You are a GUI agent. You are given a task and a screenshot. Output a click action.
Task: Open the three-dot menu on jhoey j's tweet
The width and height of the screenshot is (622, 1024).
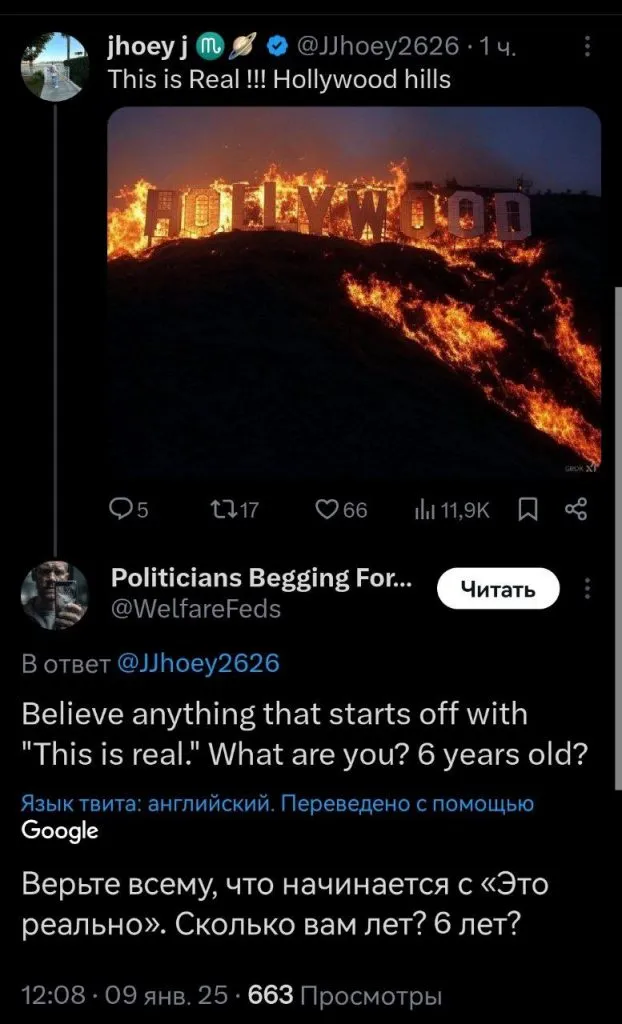click(x=587, y=47)
